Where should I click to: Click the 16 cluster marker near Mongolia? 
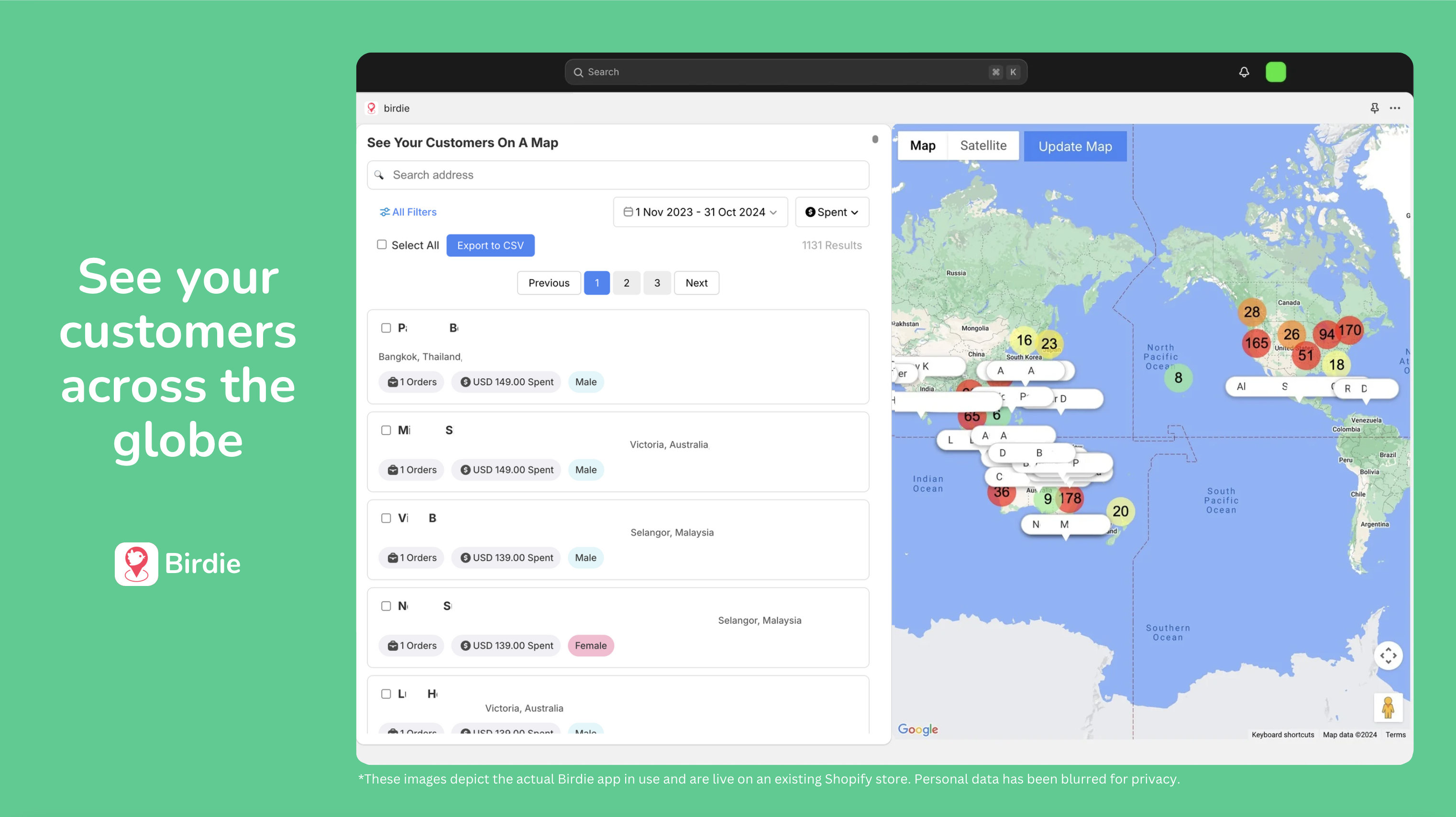(1024, 341)
